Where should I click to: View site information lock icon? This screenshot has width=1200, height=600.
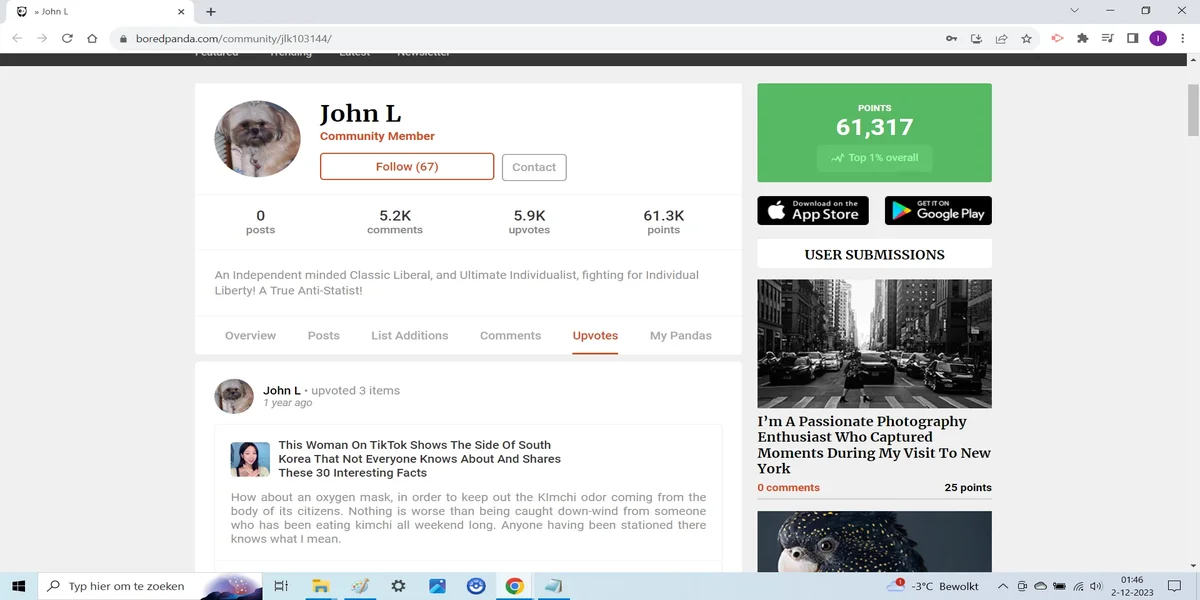pos(123,38)
